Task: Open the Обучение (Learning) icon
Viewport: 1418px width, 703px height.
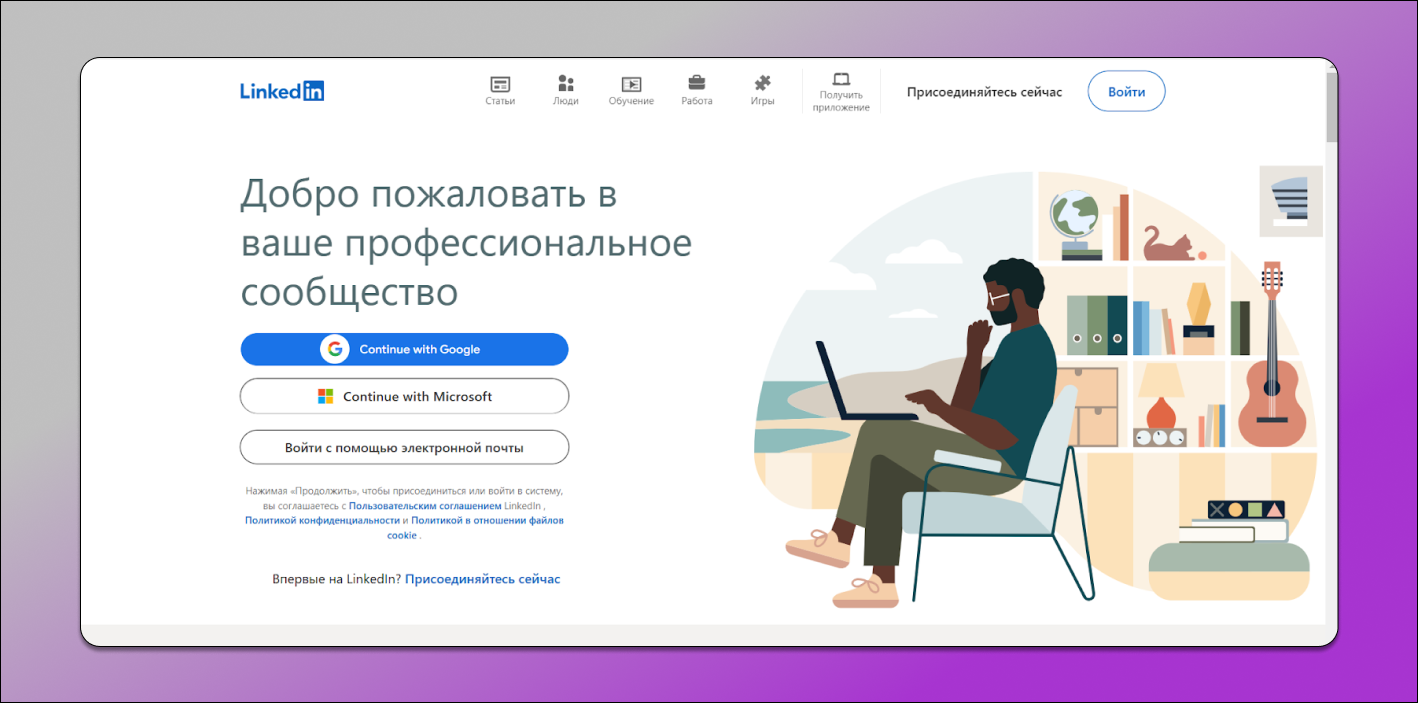Action: click(x=631, y=84)
